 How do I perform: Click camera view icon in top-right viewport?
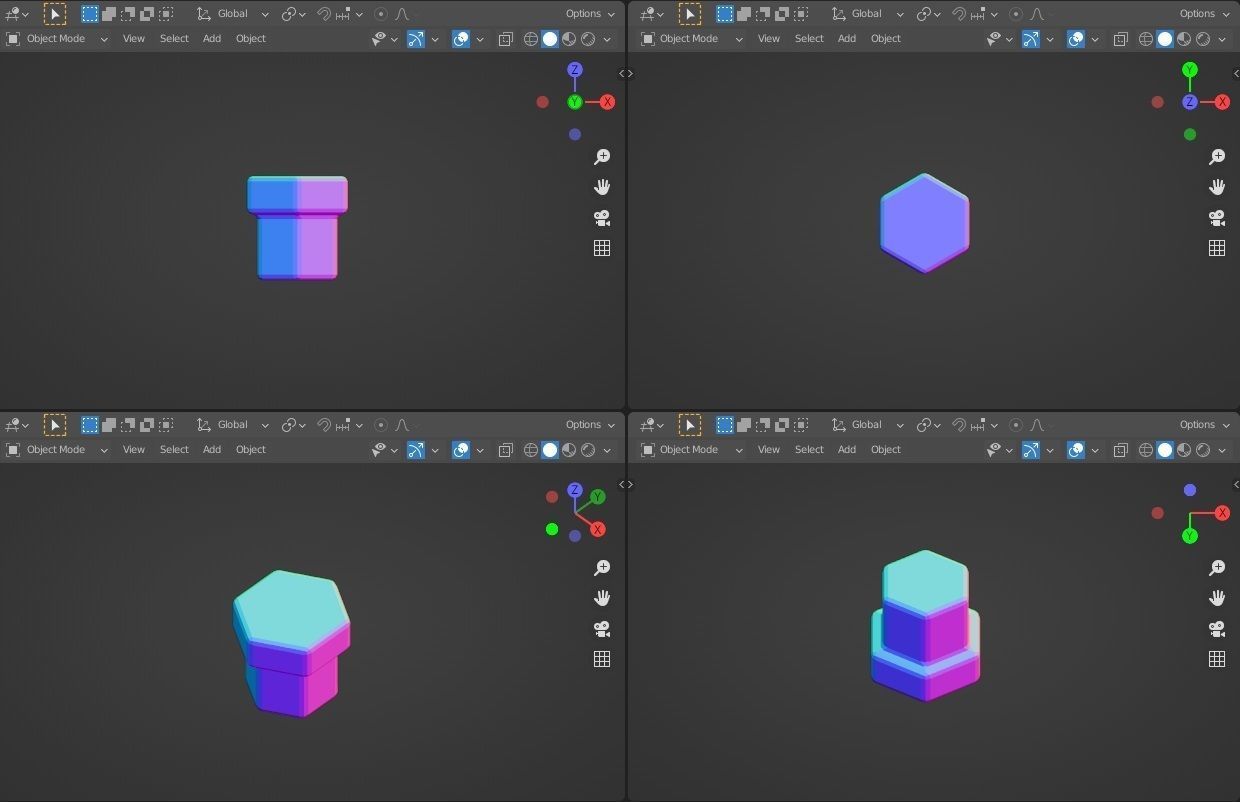1217,218
